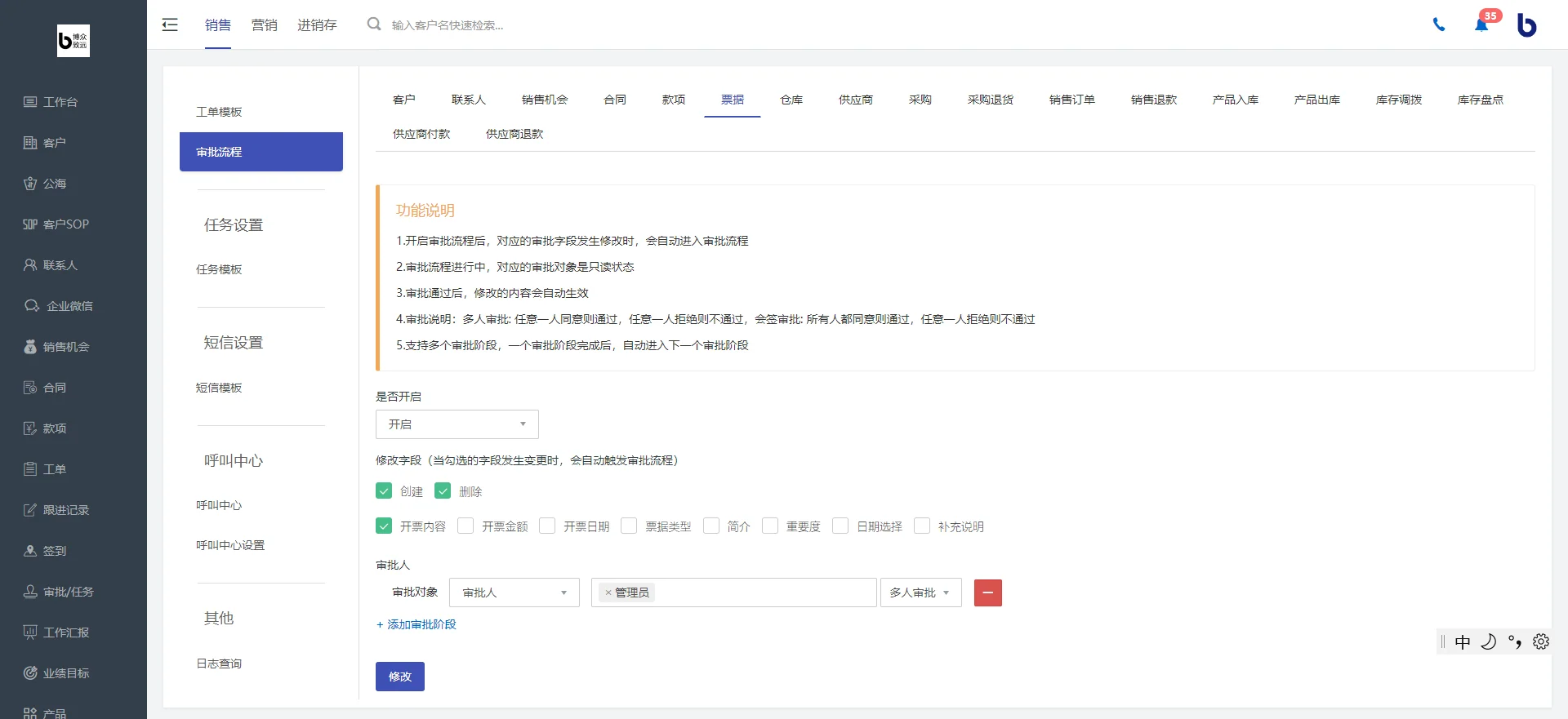Viewport: 1568px width, 719px height.
Task: Switch to the 采购退货 tab
Action: pyautogui.click(x=991, y=100)
